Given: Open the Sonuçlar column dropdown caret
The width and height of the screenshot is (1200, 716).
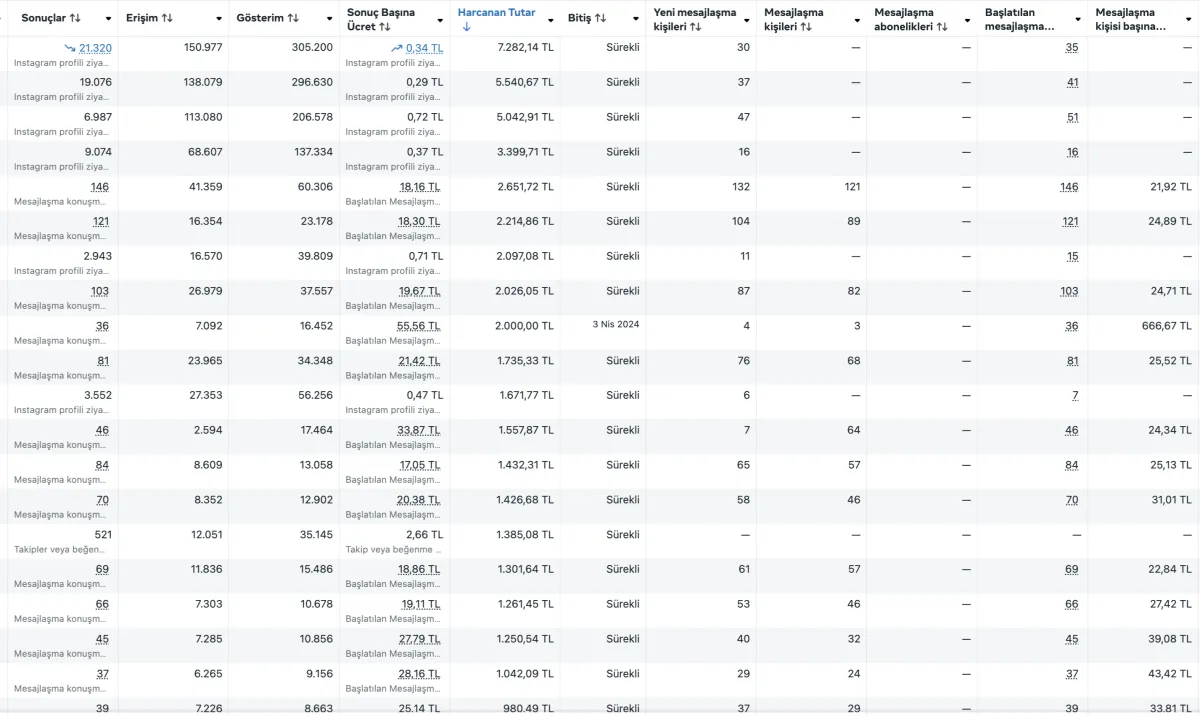Looking at the screenshot, I should 108,19.
